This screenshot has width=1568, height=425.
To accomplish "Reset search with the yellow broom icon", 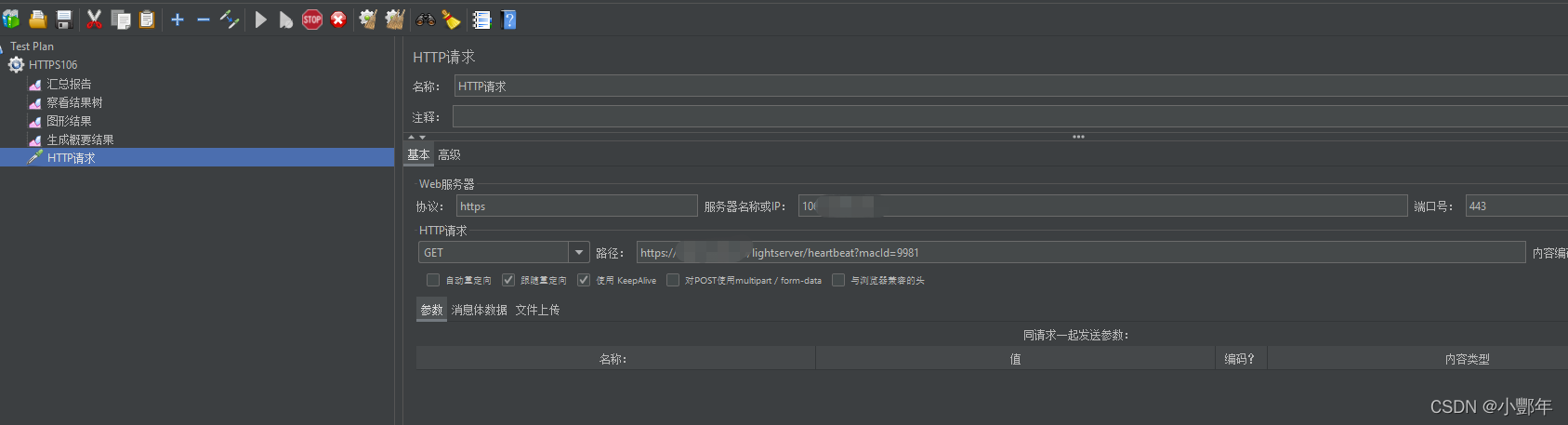I will [x=451, y=20].
